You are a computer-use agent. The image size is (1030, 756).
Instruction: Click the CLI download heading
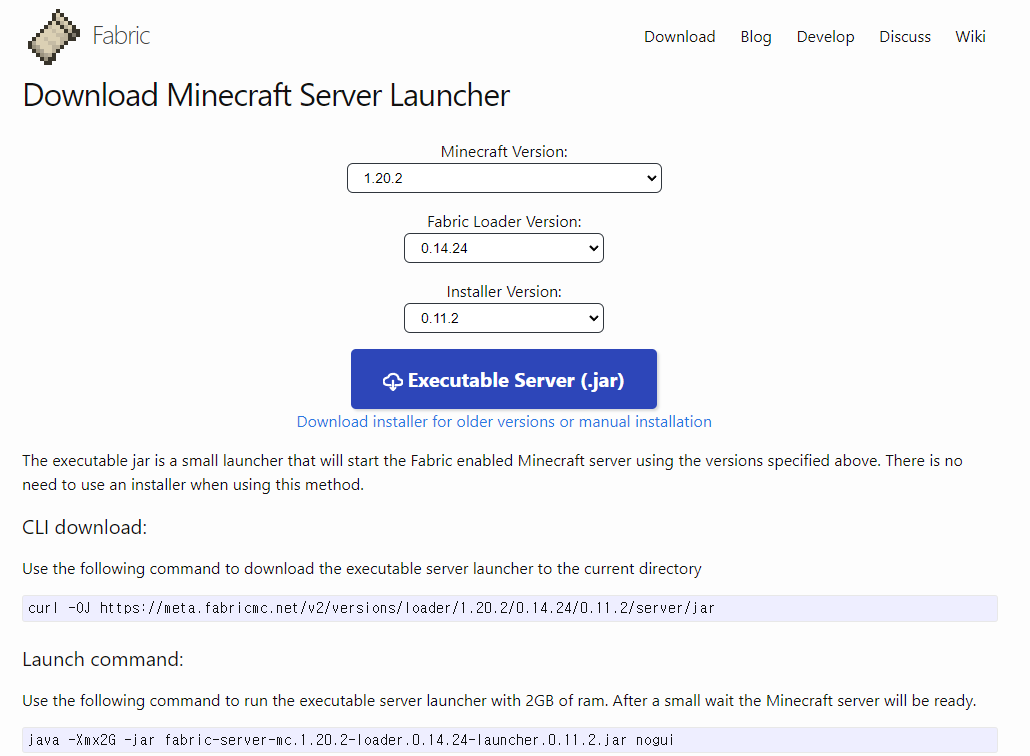[x=85, y=527]
